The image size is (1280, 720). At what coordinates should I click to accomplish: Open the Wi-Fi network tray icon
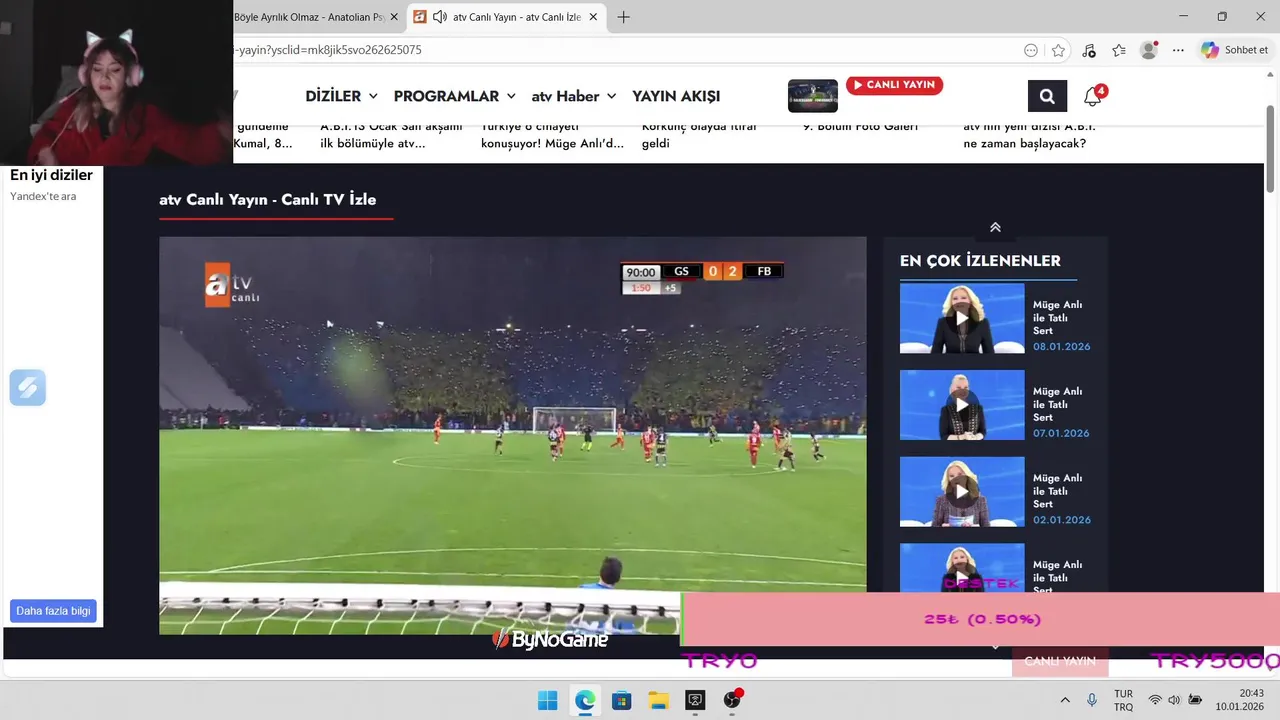(1155, 700)
